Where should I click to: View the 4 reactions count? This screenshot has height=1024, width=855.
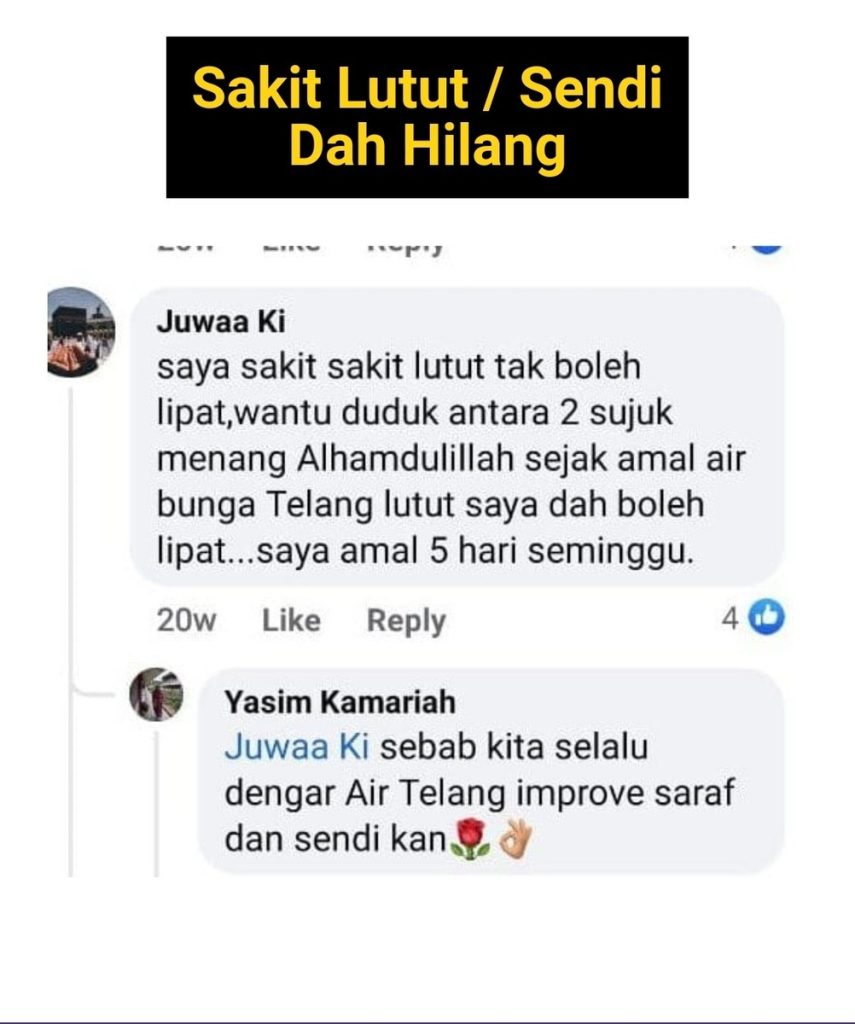(730, 618)
